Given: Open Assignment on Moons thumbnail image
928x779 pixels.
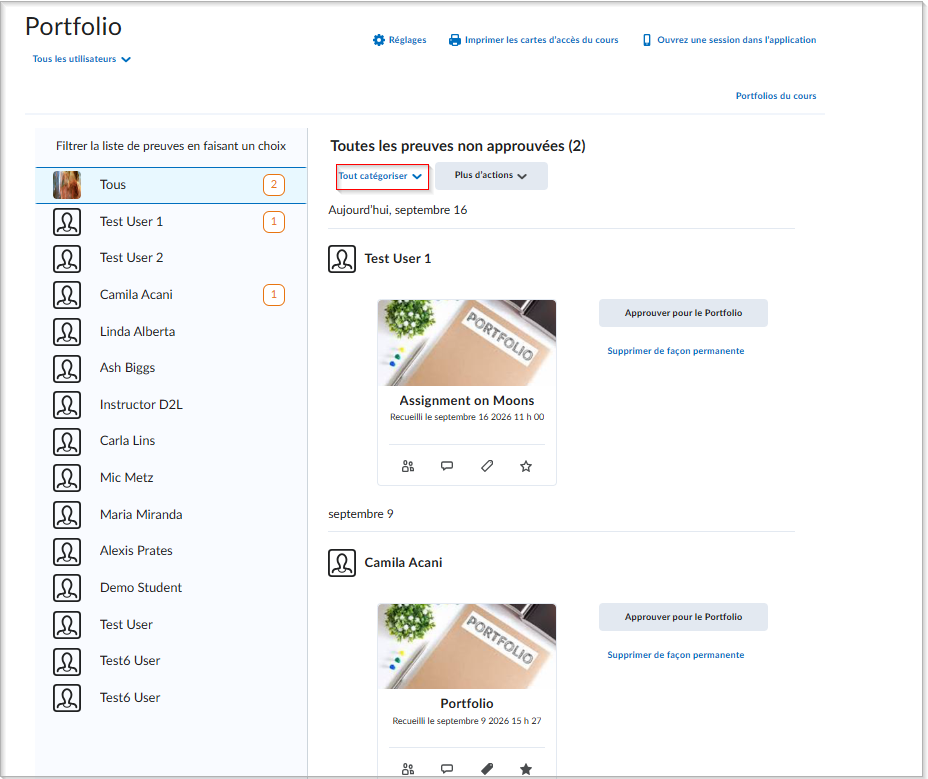Looking at the screenshot, I should 466,343.
